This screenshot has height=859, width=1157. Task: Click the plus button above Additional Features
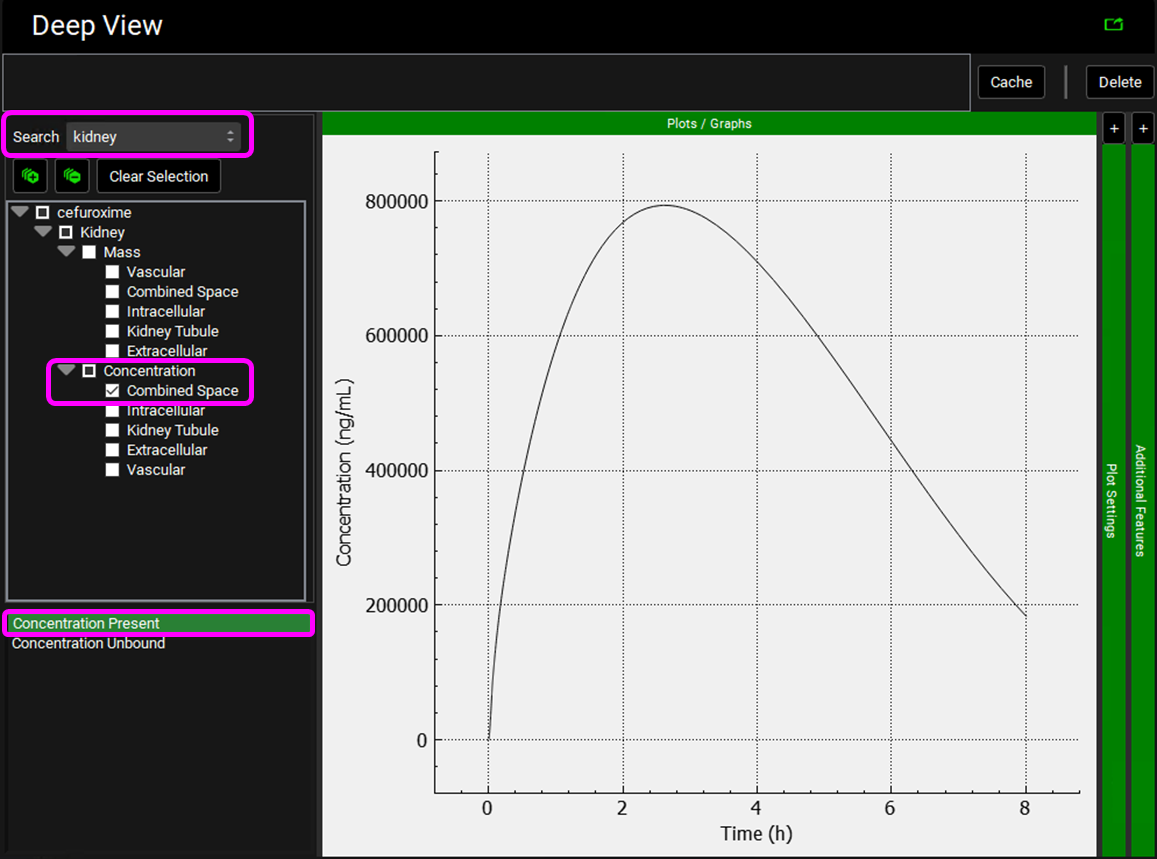1144,128
